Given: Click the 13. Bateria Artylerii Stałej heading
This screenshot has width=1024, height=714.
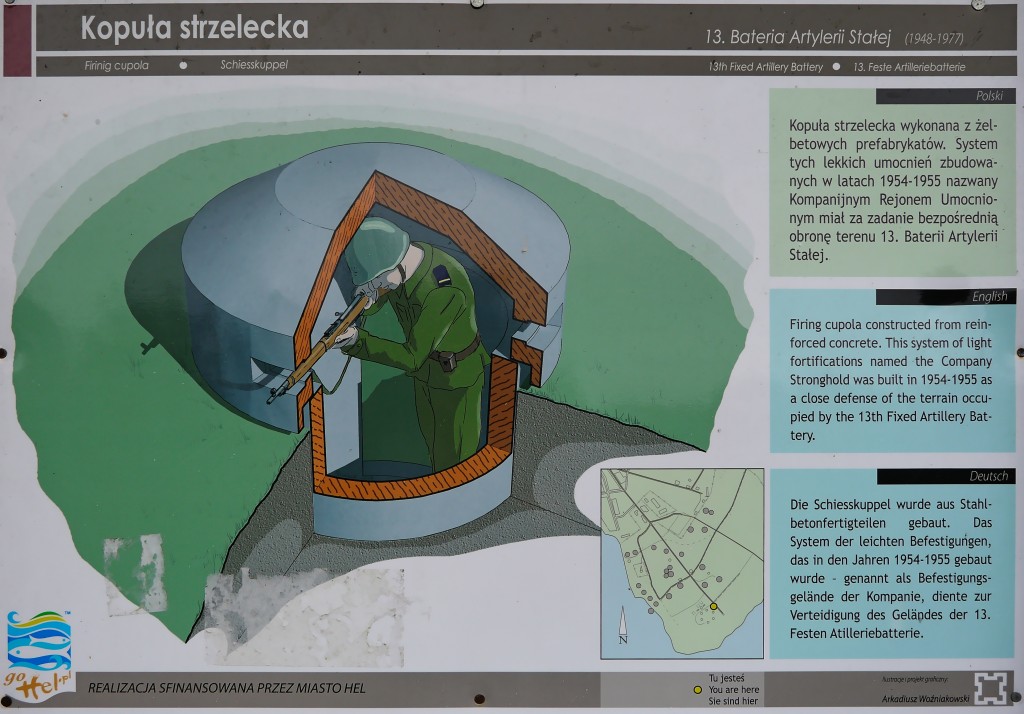Looking at the screenshot, I should (x=800, y=37).
